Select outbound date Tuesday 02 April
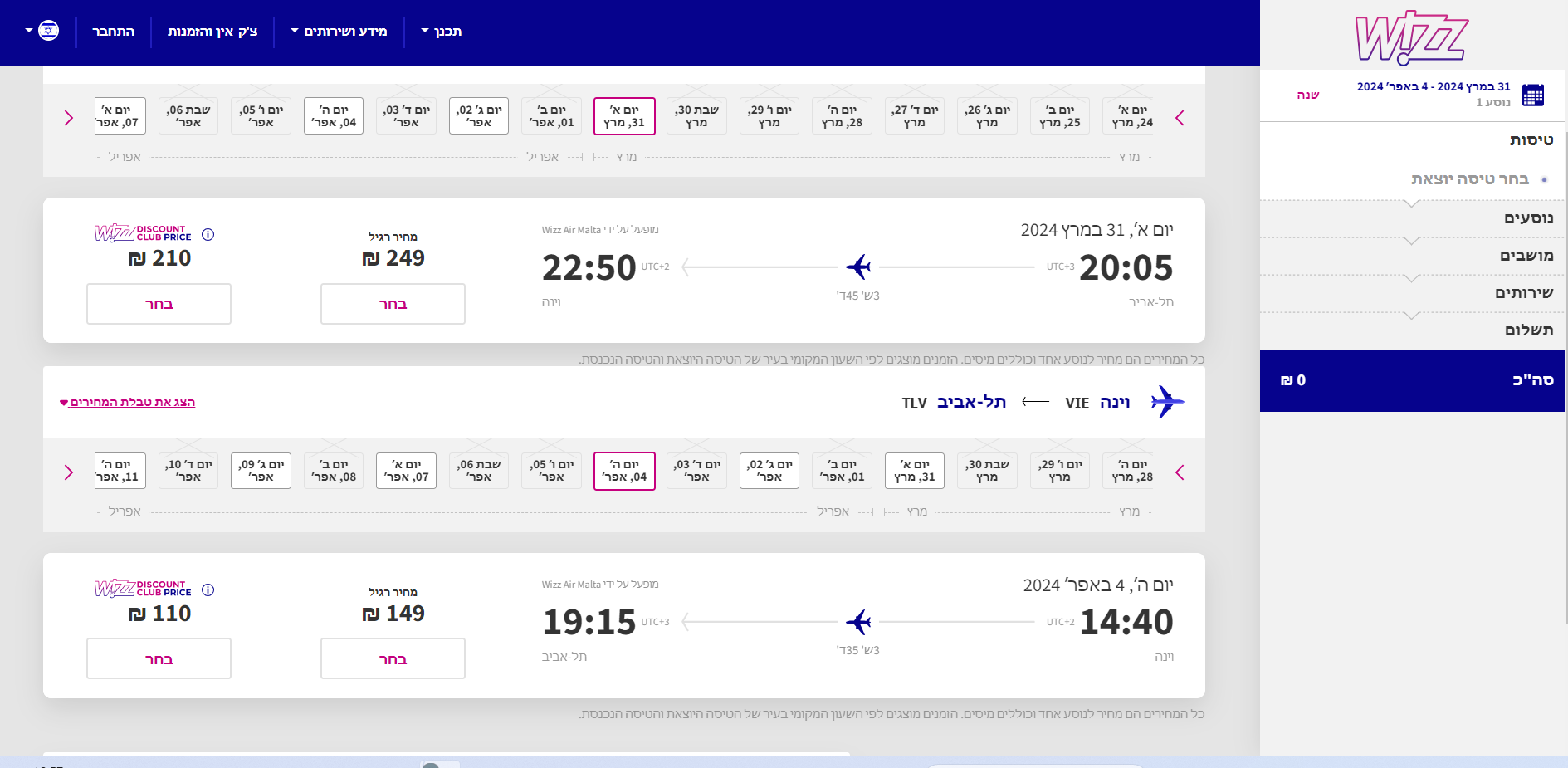The image size is (1568, 768). (x=479, y=116)
